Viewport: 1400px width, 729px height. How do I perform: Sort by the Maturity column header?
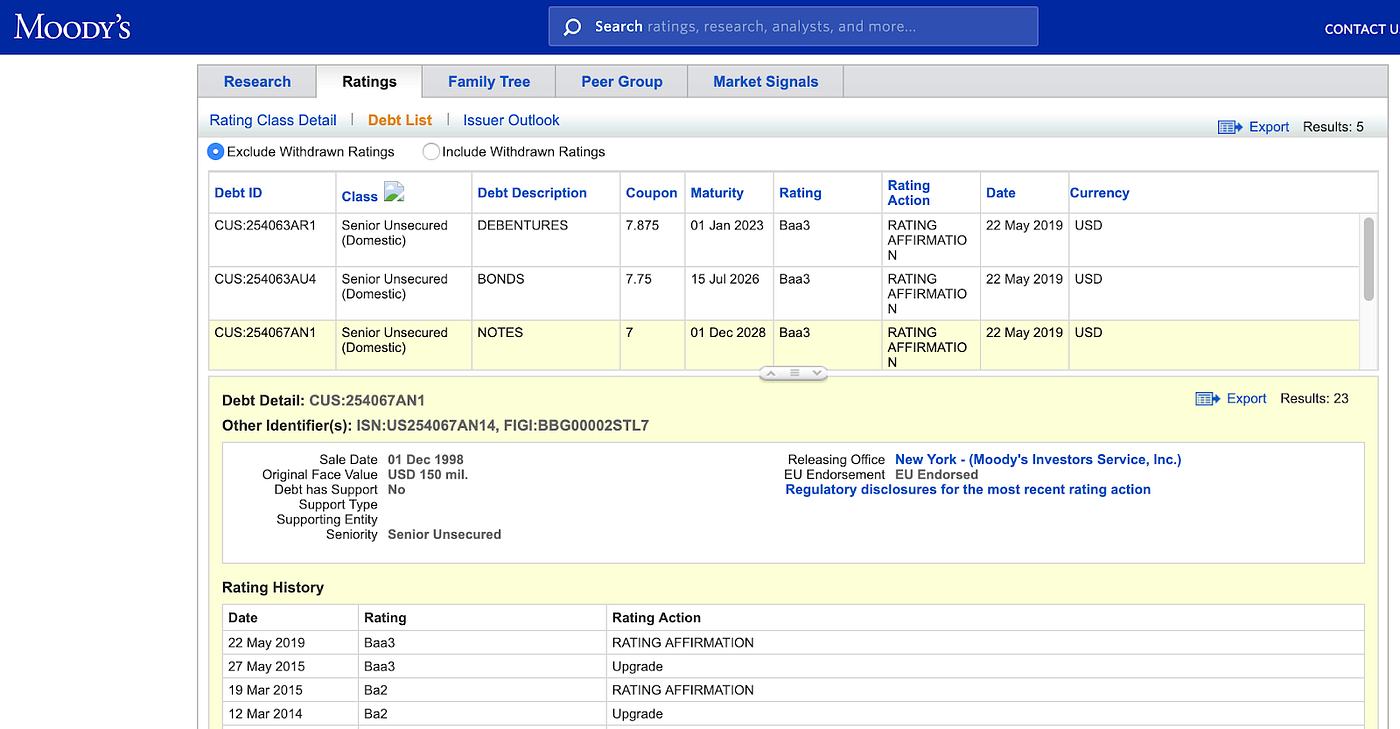pyautogui.click(x=717, y=193)
